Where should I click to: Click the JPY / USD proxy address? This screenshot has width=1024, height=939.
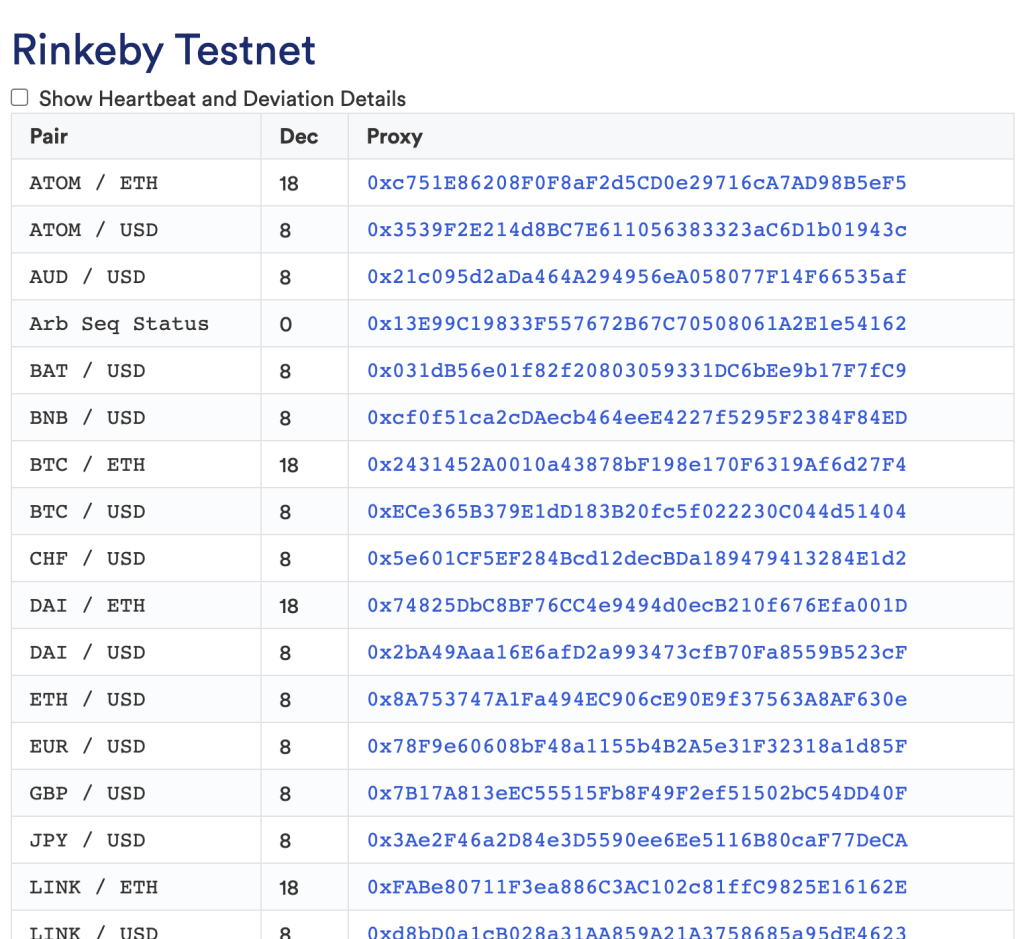[636, 841]
